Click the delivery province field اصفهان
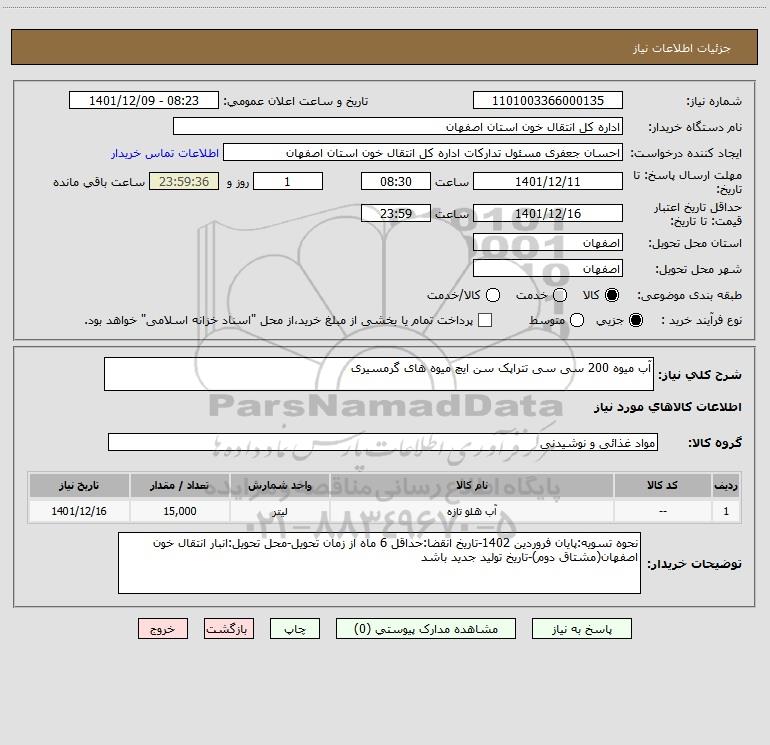Viewport: 770px width, 745px height. point(548,242)
